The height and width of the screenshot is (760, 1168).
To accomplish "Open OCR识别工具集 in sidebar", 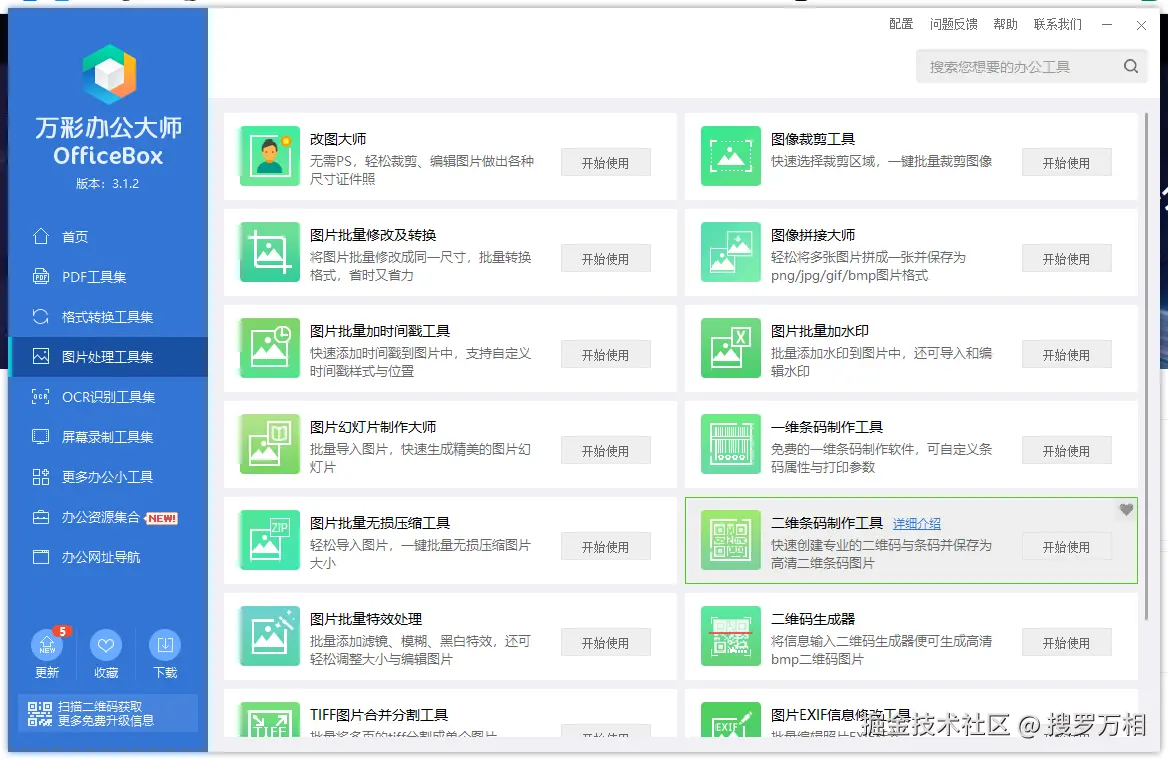I will (x=108, y=397).
